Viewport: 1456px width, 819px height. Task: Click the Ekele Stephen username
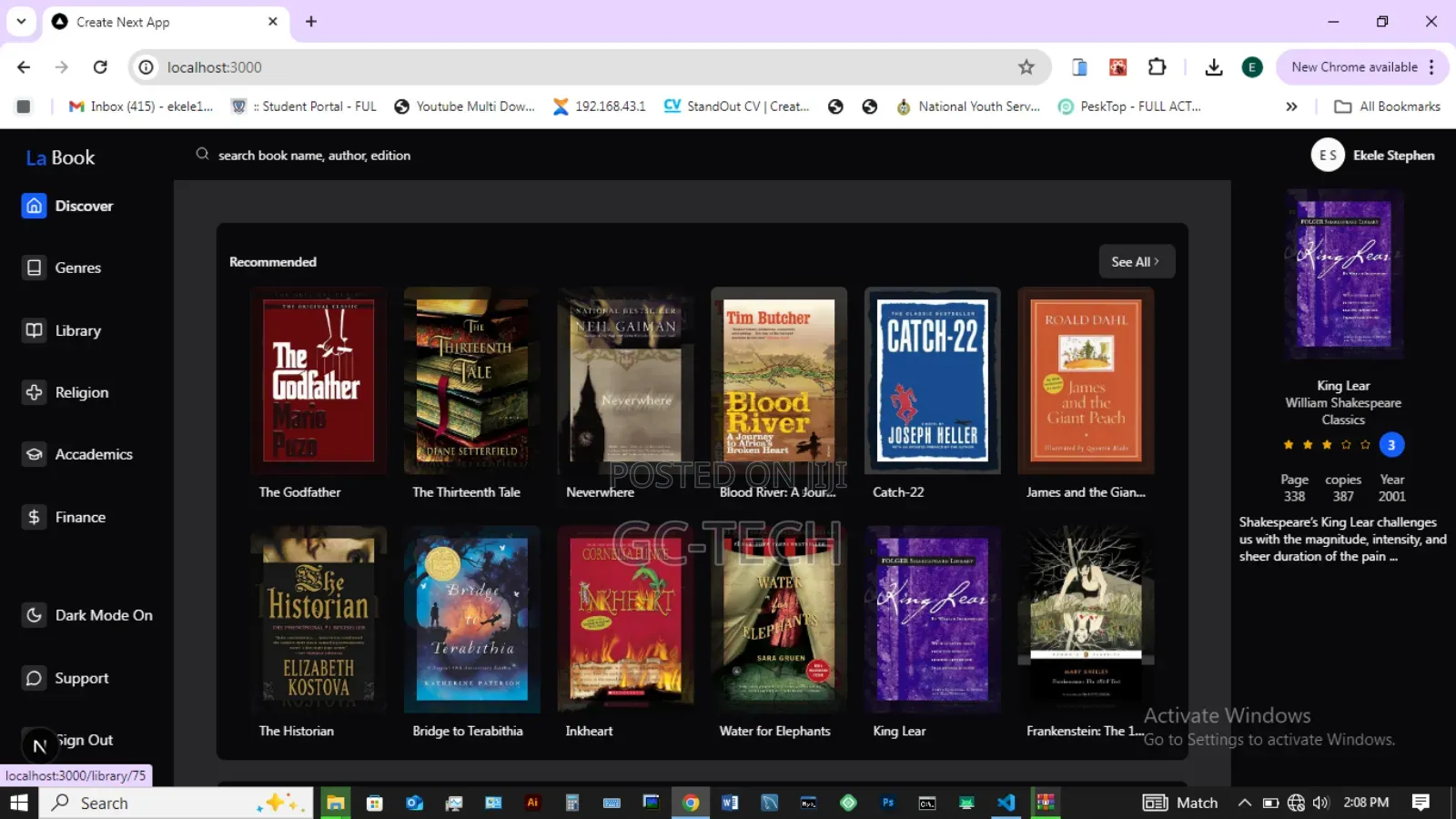click(x=1393, y=156)
